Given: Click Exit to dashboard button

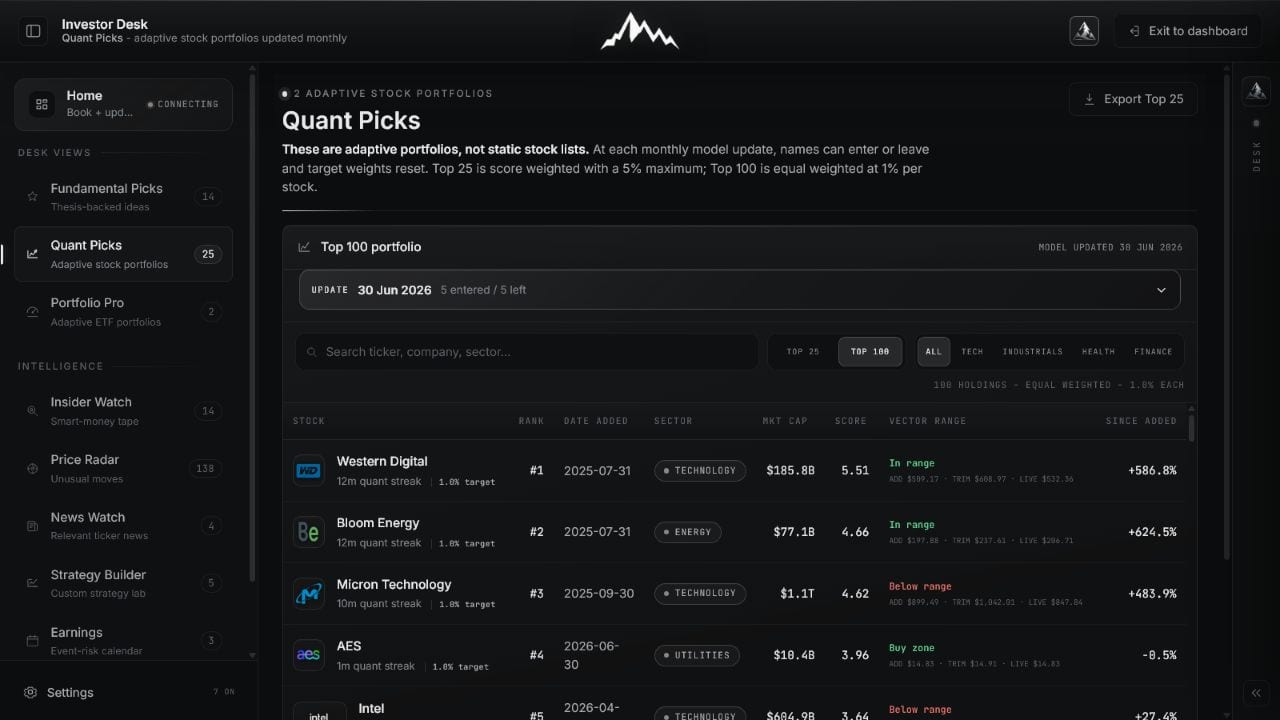Looking at the screenshot, I should 1188,31.
